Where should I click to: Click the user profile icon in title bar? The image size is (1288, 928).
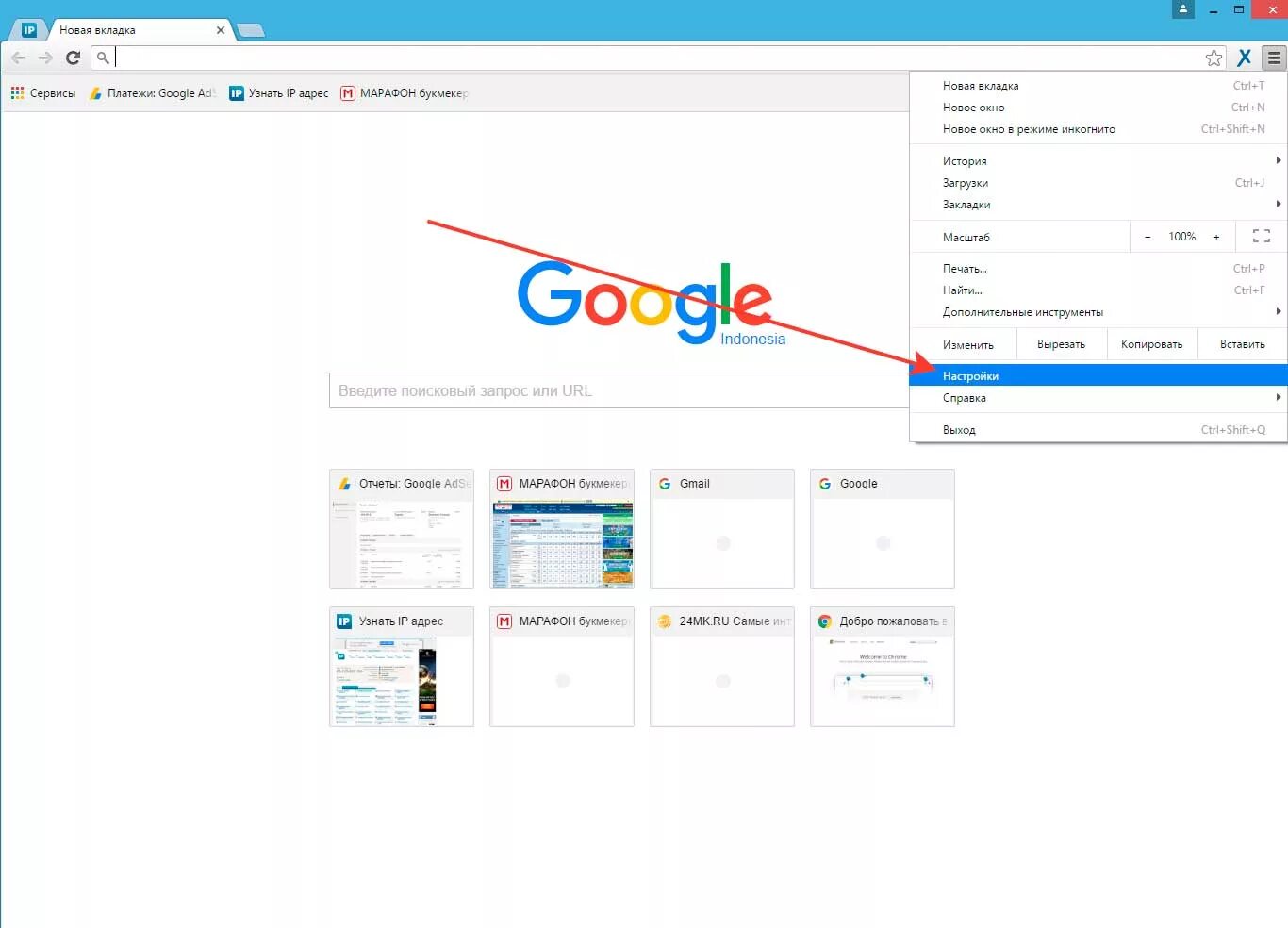click(x=1183, y=9)
